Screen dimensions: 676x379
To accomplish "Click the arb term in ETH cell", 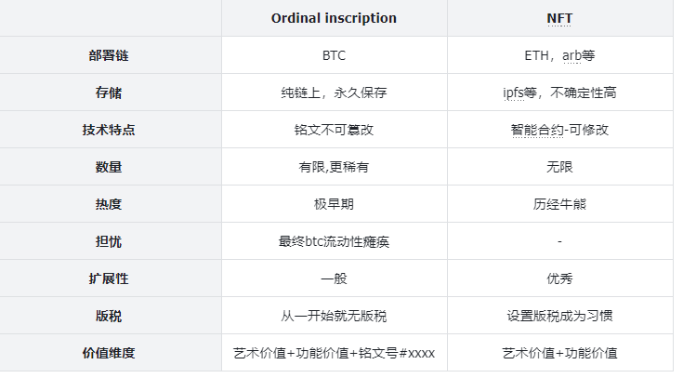I will pos(572,56).
